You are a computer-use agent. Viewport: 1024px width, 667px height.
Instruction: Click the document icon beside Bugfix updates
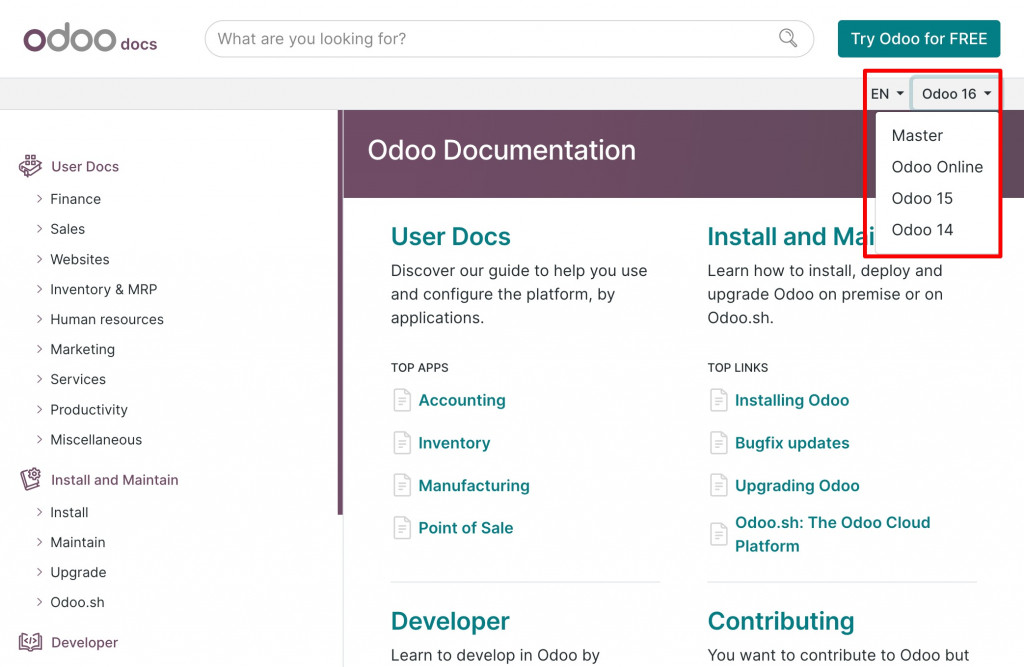coord(718,443)
